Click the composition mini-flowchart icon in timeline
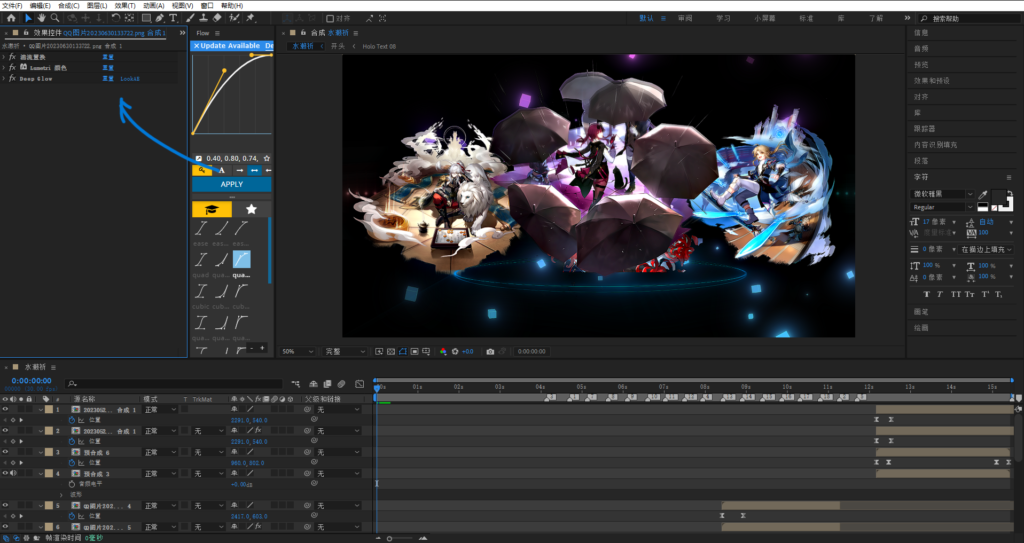 [x=296, y=384]
